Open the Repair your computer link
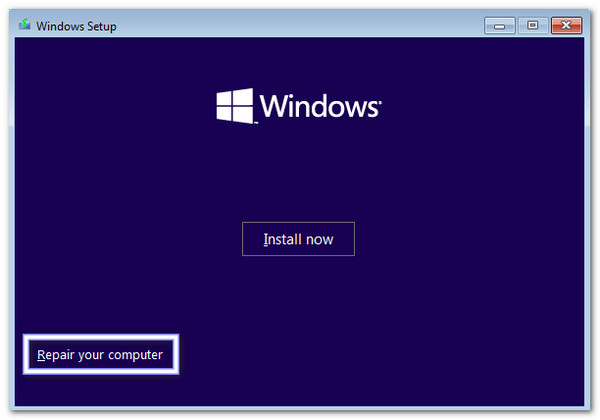Viewport: 600px width, 420px height. point(100,355)
